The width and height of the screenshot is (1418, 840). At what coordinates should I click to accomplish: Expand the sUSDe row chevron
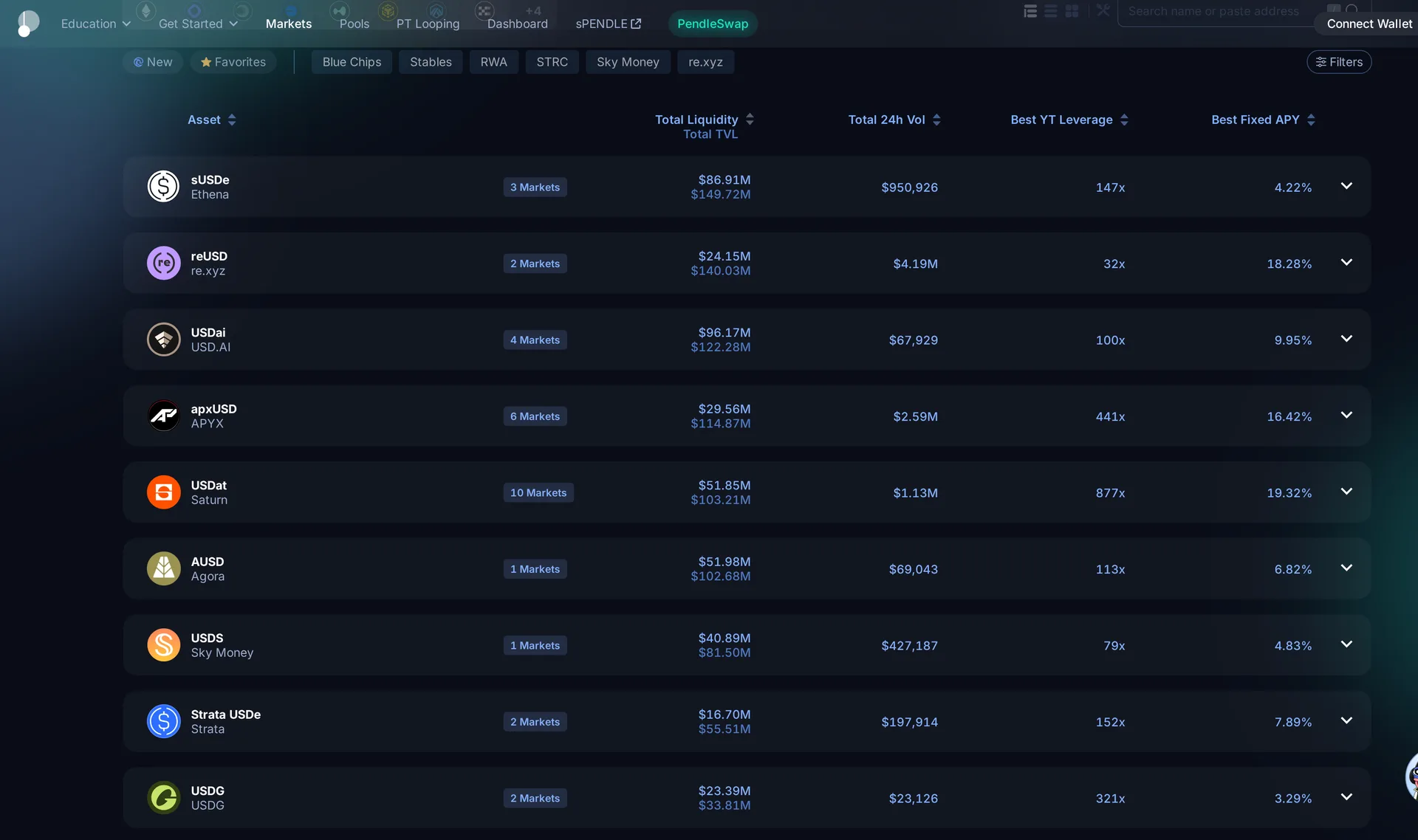tap(1346, 186)
